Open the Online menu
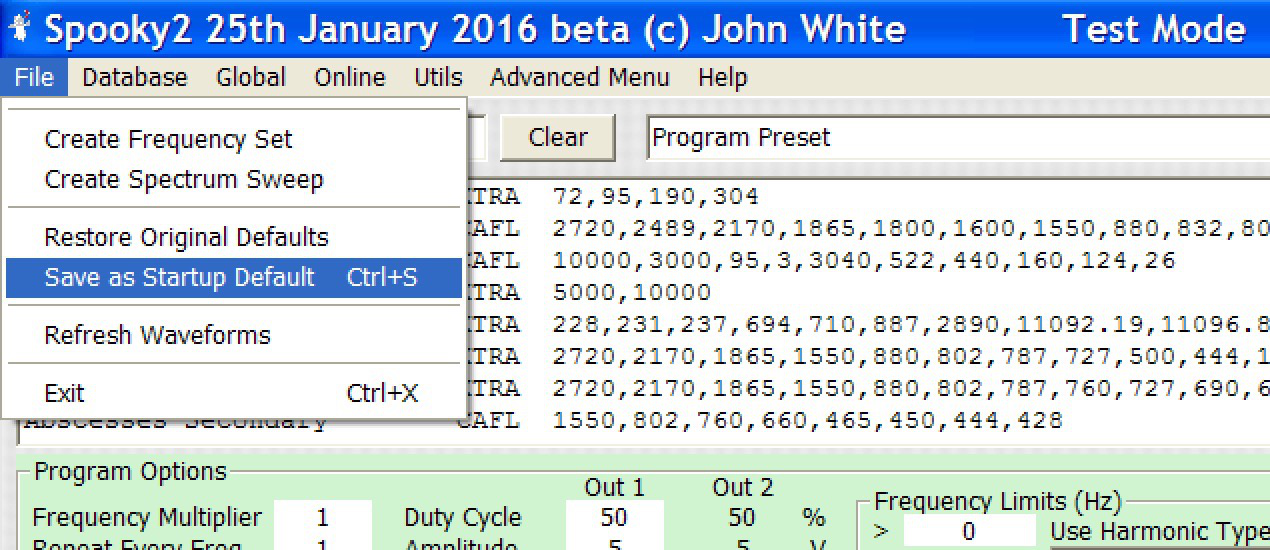 (x=349, y=78)
